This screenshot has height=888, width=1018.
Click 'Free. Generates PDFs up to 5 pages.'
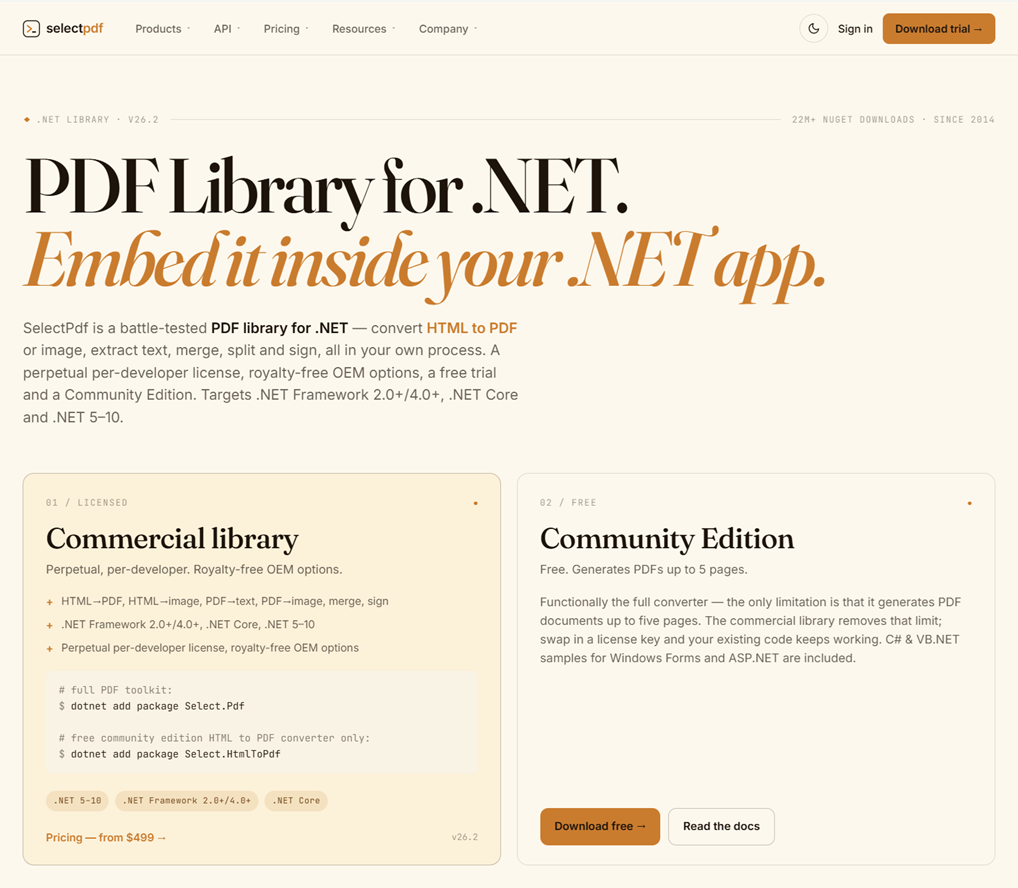643,569
